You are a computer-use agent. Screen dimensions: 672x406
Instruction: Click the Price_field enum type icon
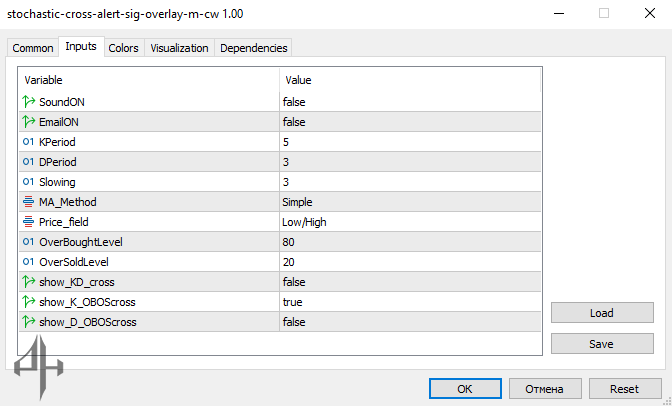click(x=28, y=222)
